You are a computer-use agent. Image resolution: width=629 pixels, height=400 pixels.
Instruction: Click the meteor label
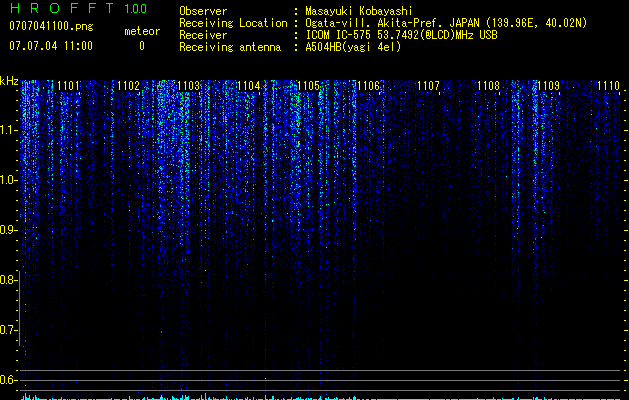(x=142, y=31)
